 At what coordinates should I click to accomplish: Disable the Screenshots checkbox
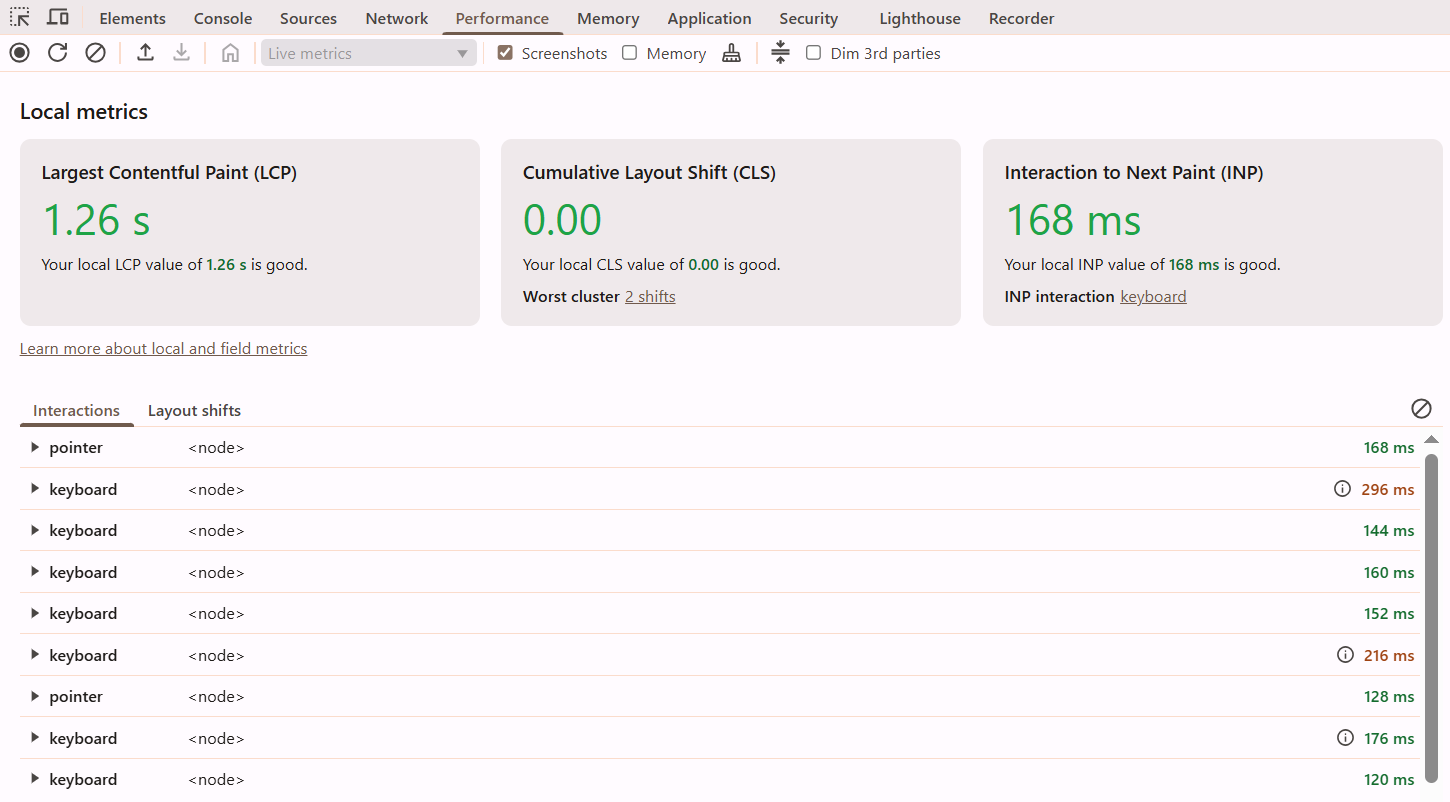(x=505, y=53)
